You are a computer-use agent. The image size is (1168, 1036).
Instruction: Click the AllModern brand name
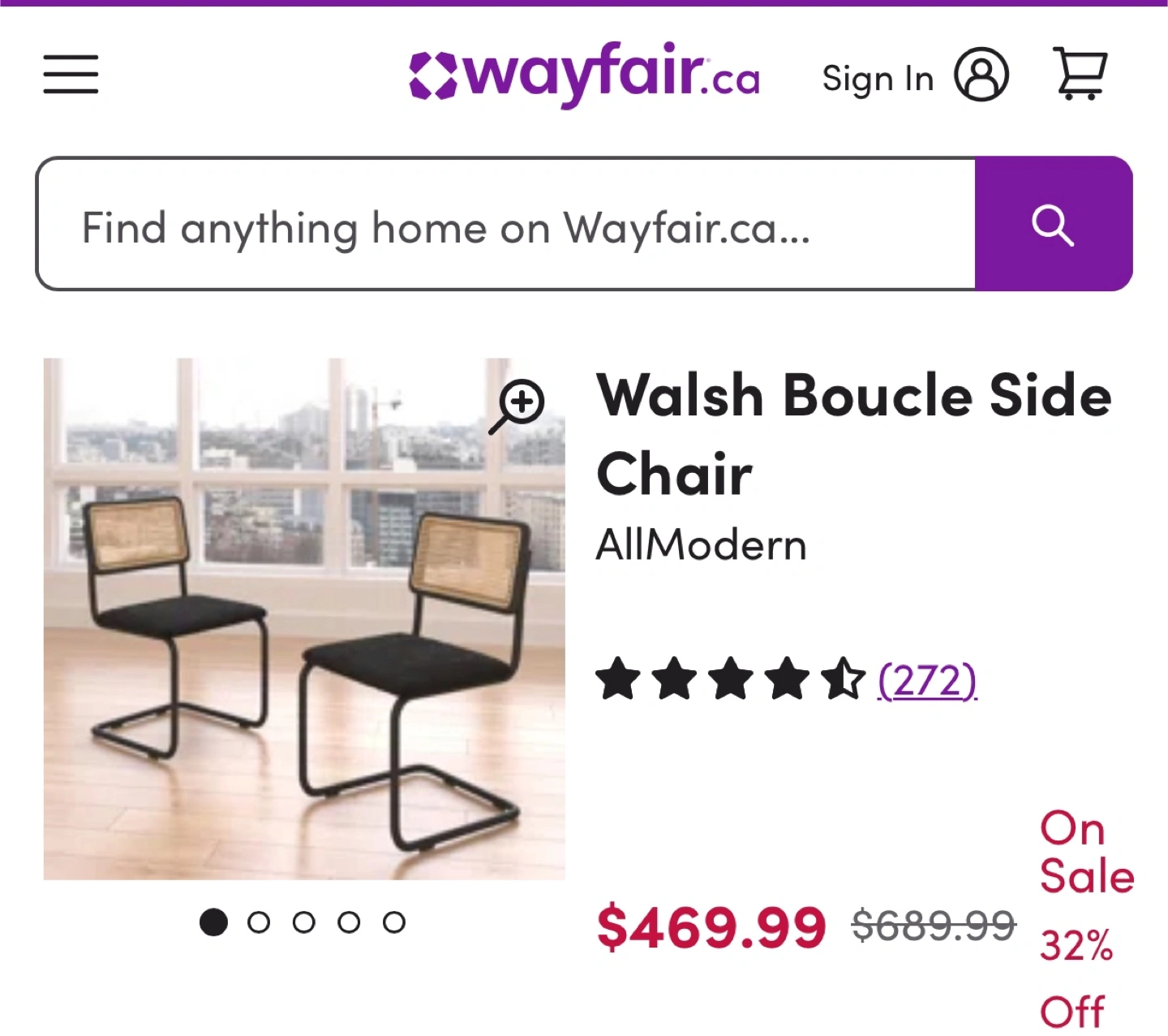click(x=702, y=544)
